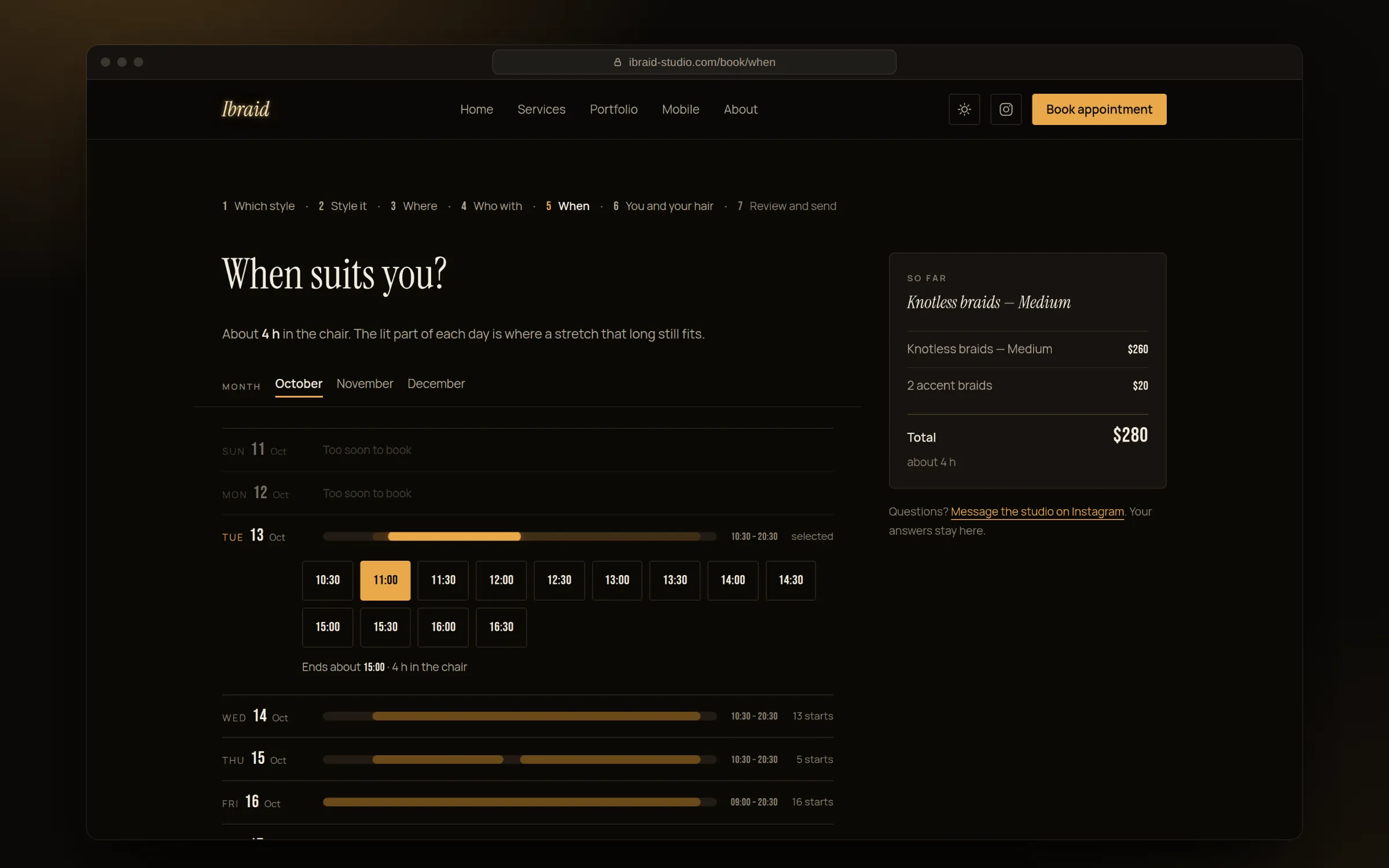This screenshot has width=1389, height=868.
Task: Jump to step 6 You and your hair
Action: point(663,206)
